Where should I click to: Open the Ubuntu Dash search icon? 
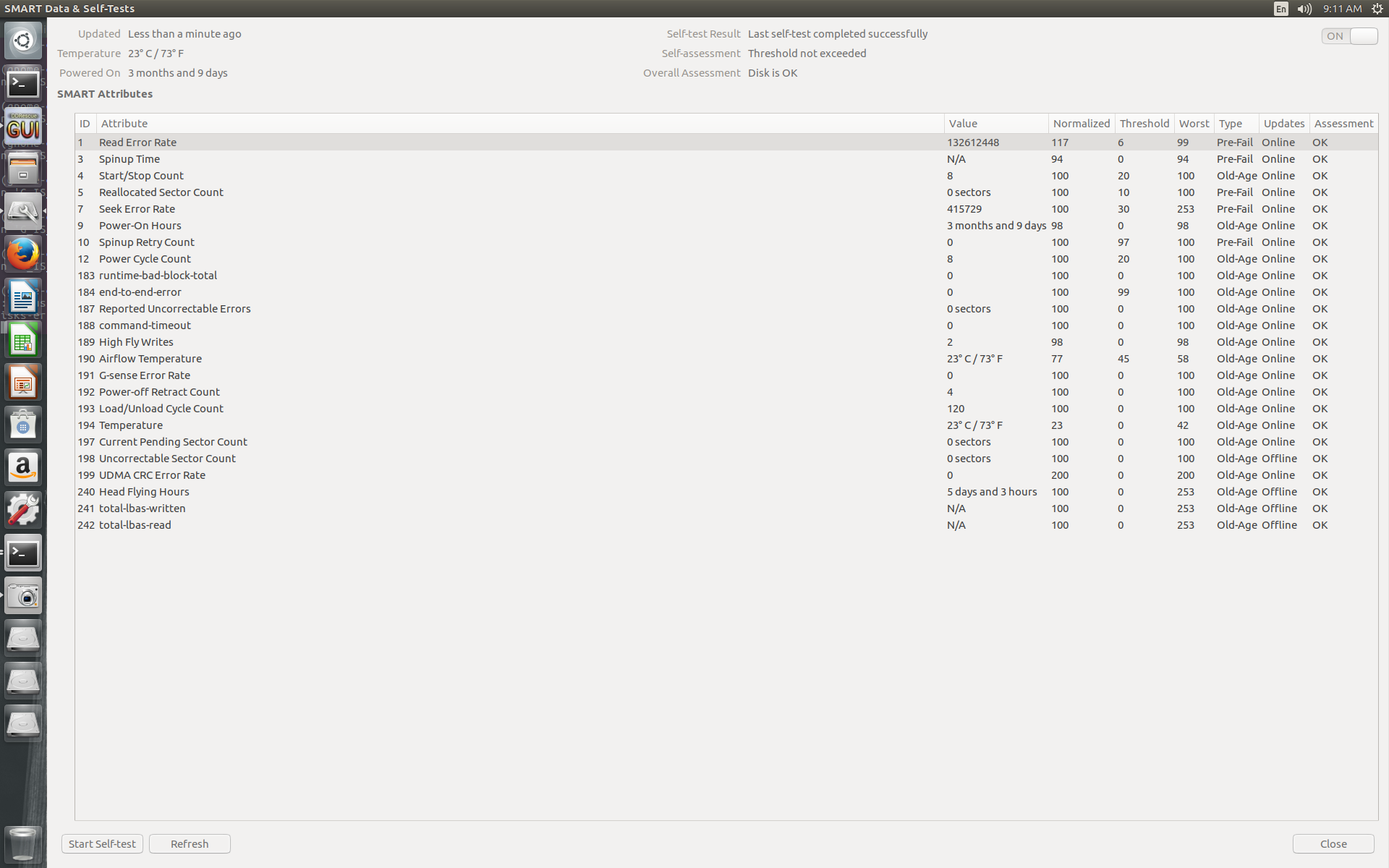pyautogui.click(x=23, y=41)
